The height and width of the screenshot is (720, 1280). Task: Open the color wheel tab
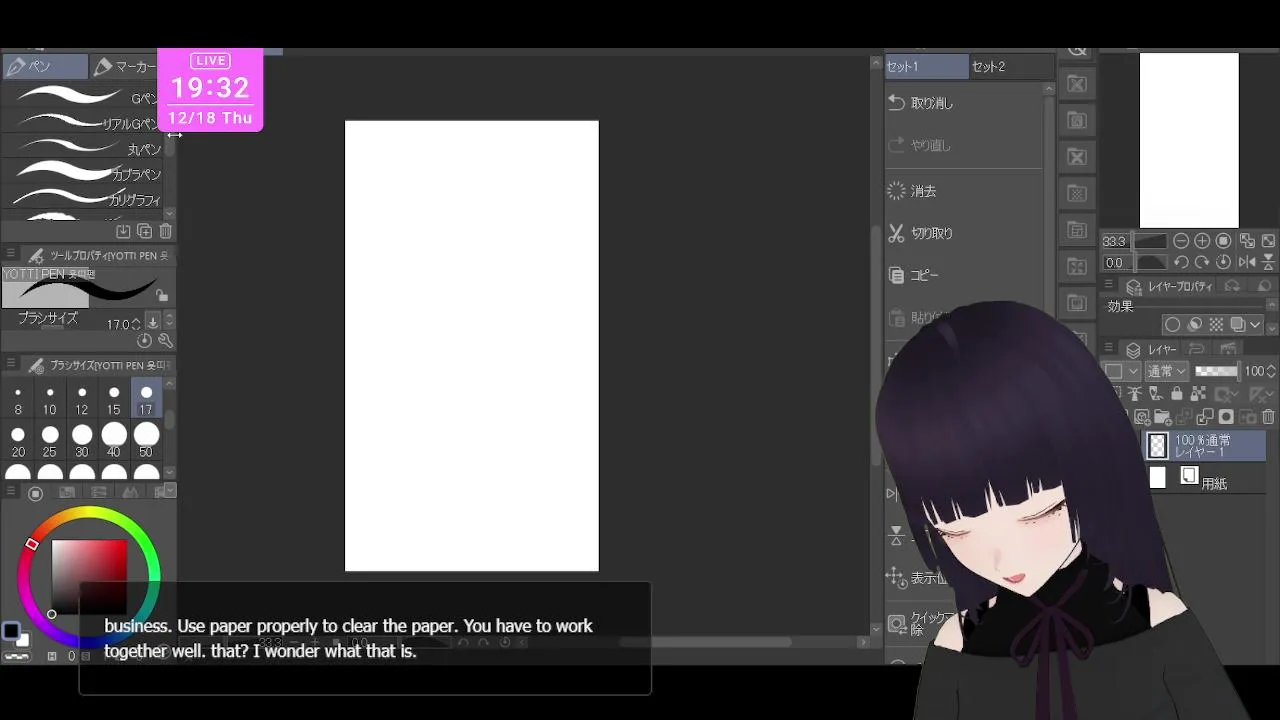(x=35, y=493)
